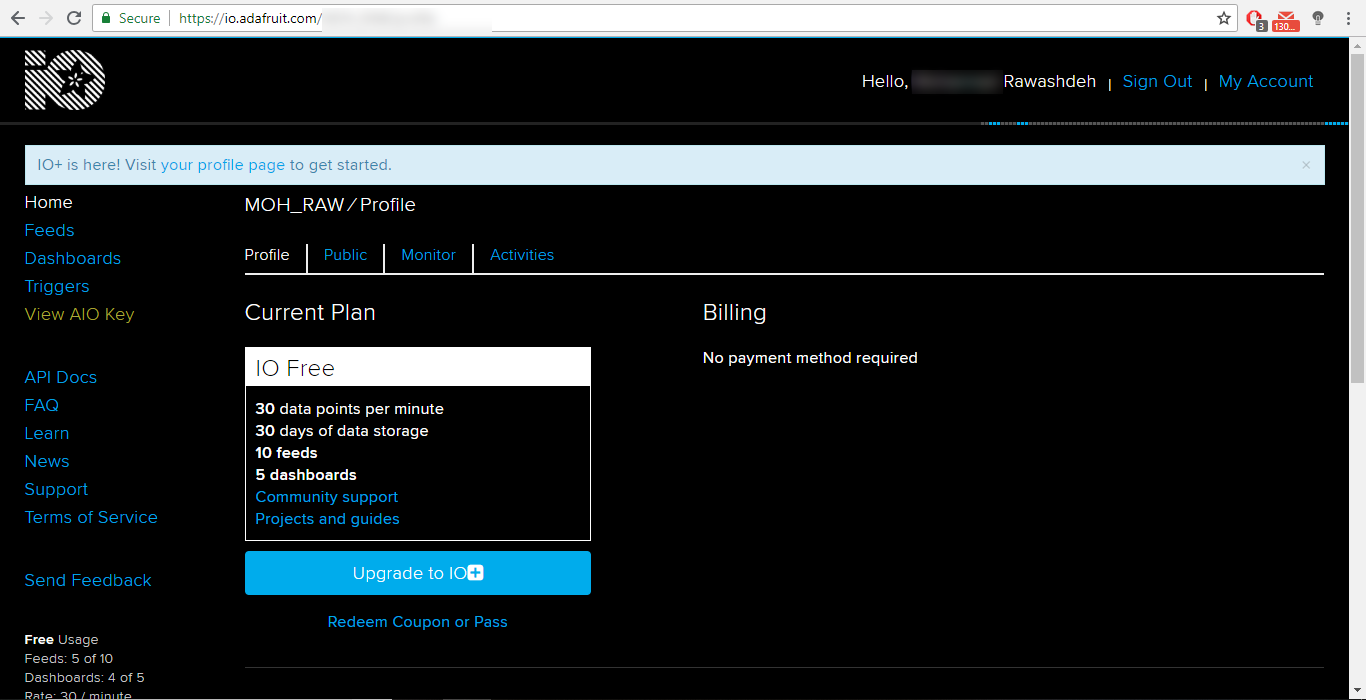
Task: Open Dashboards in the sidebar
Action: (72, 258)
